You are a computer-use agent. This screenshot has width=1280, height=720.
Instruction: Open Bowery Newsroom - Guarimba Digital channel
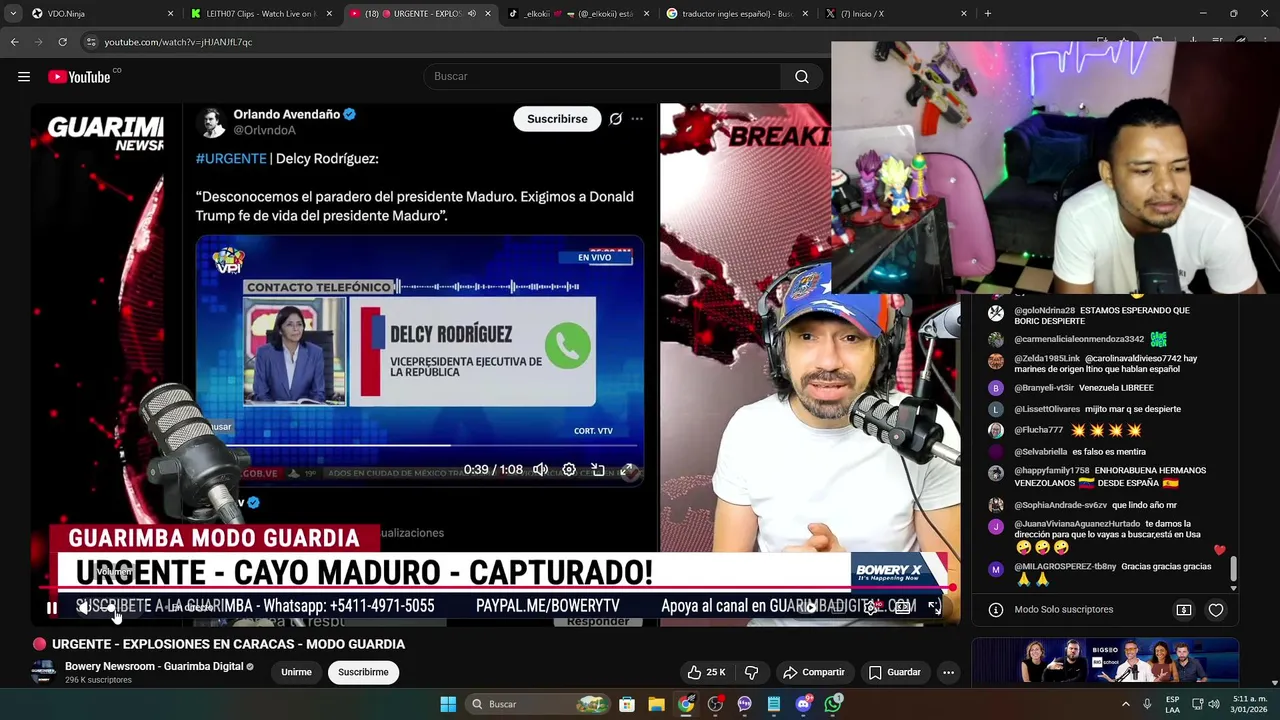pos(154,666)
